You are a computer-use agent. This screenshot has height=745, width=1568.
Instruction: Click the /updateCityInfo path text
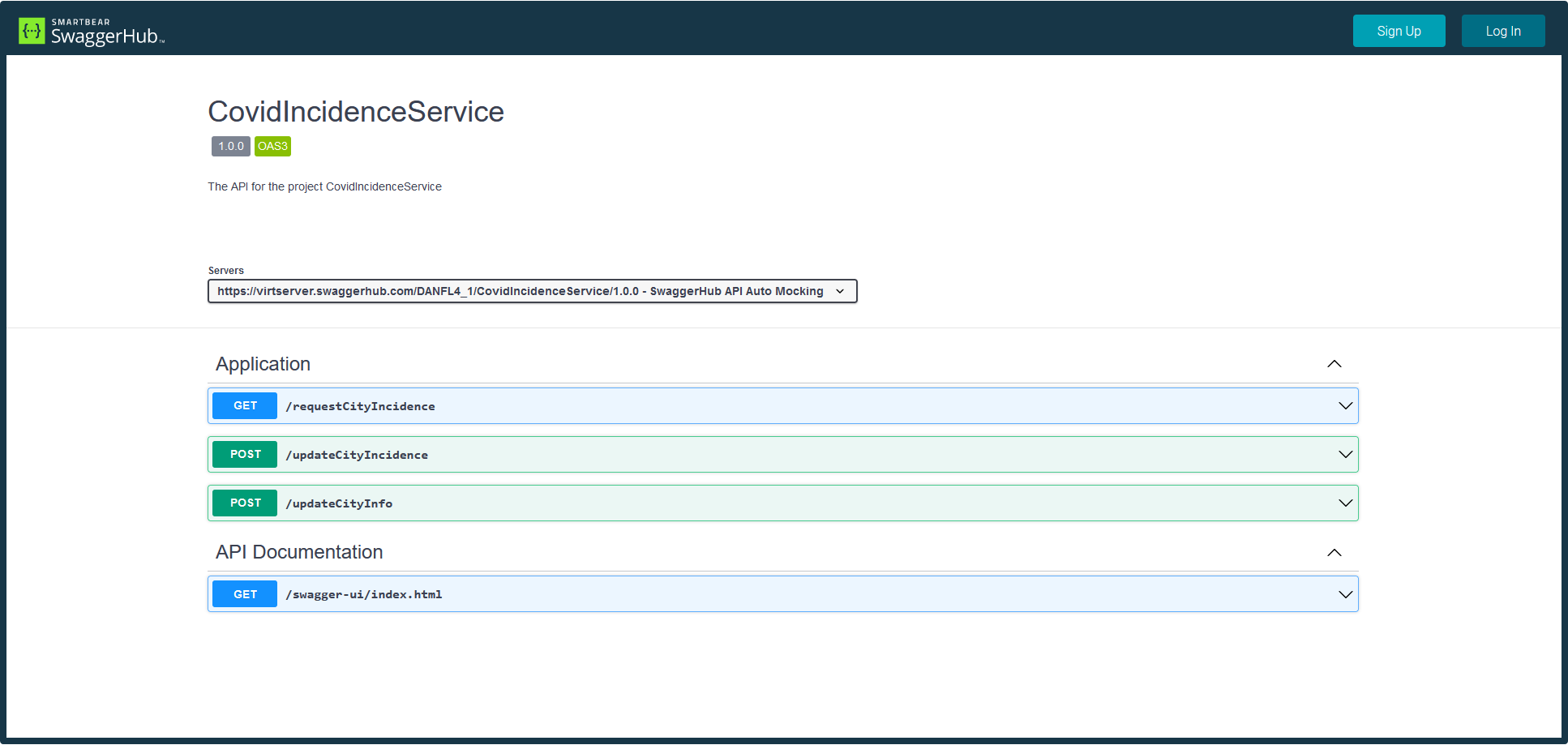point(339,503)
